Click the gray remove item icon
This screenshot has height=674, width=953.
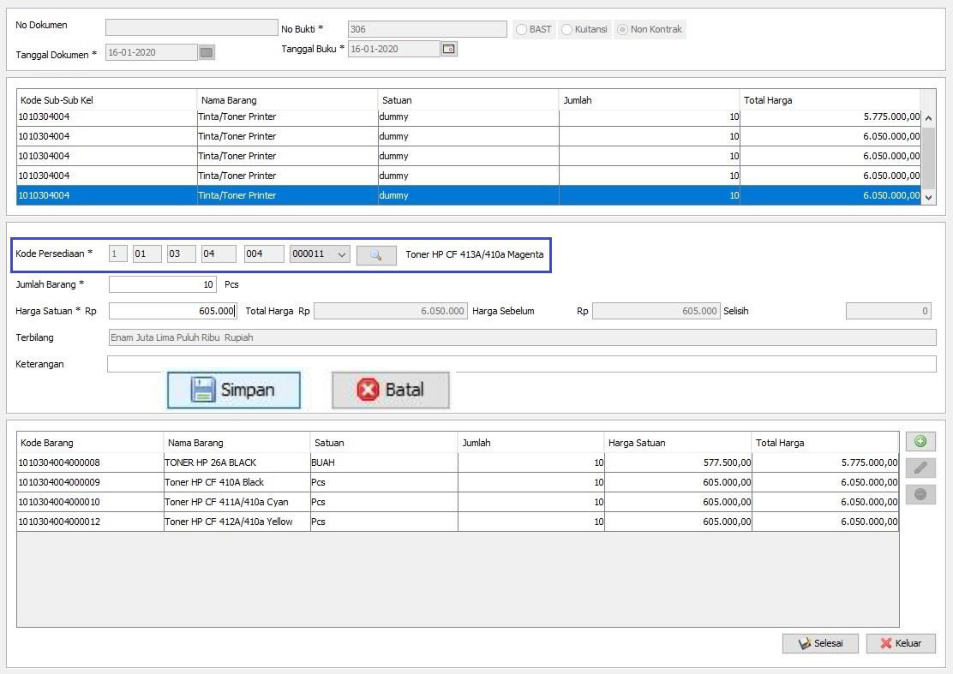pos(919,494)
